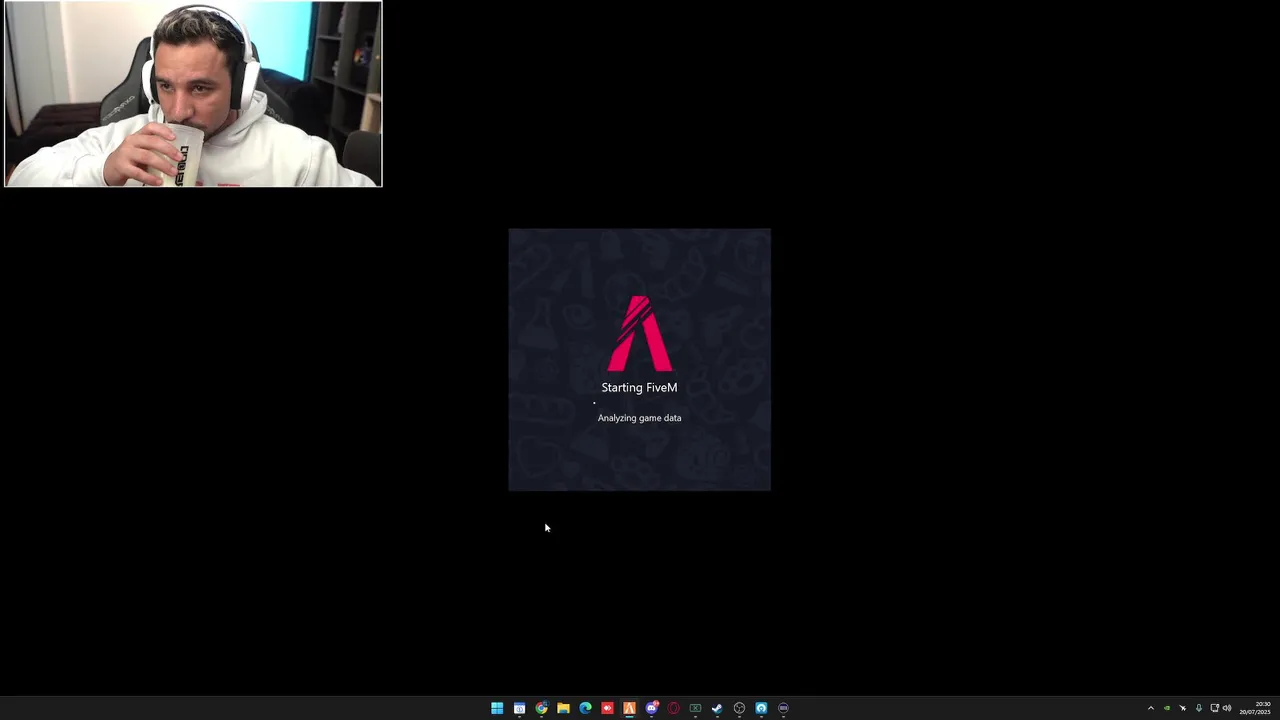This screenshot has height=720, width=1280.
Task: Open Google Chrome from the taskbar
Action: [x=541, y=708]
